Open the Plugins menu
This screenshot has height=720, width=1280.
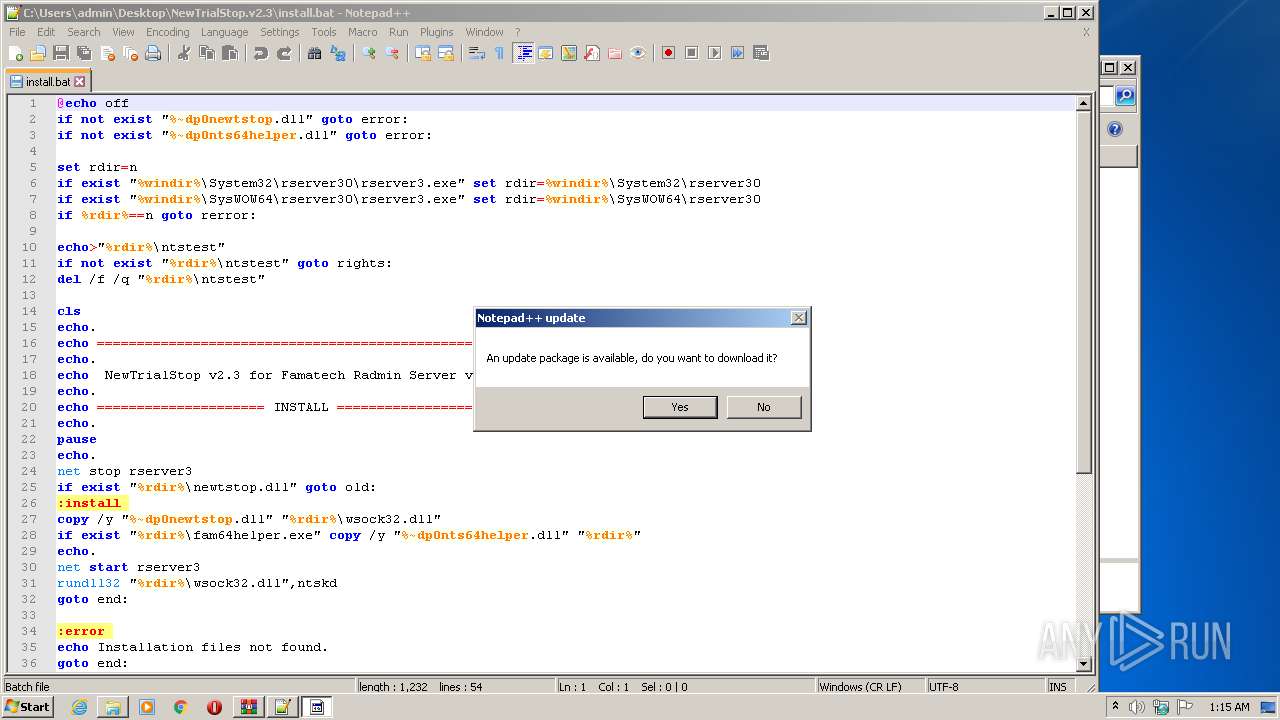point(437,32)
